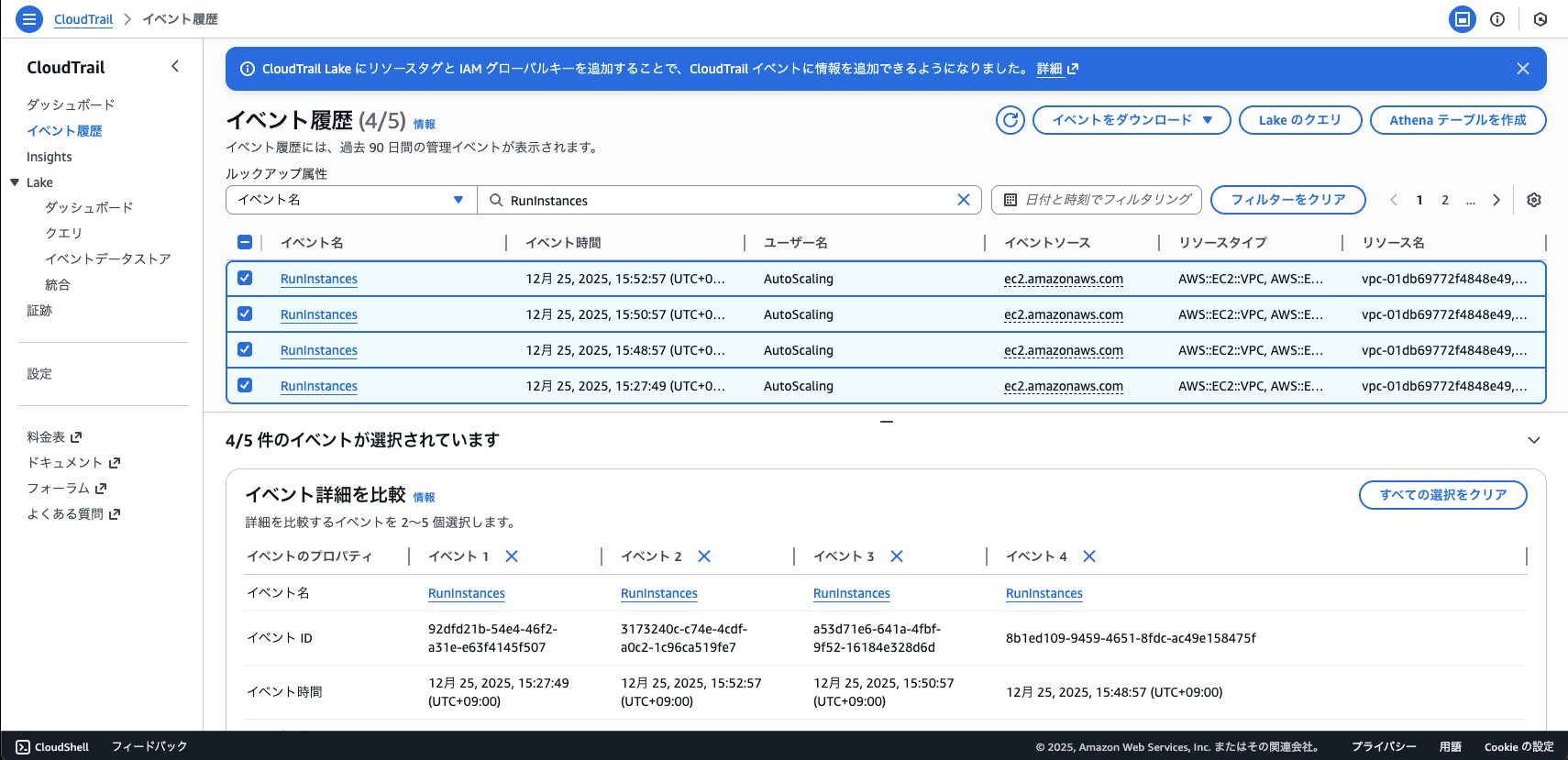This screenshot has width=1568, height=760.
Task: Go to next page of events
Action: click(1496, 200)
